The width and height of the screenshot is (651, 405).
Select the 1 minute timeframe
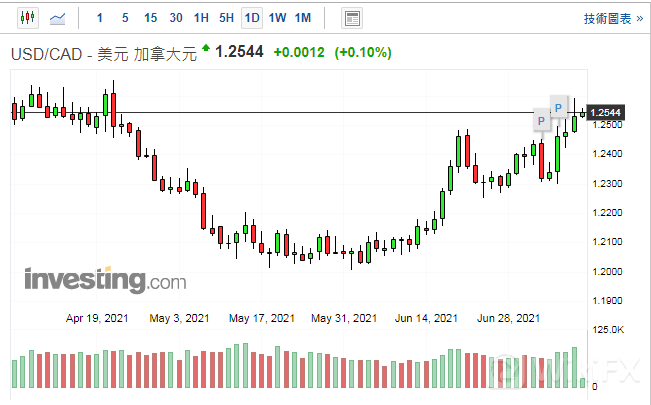coord(99,18)
